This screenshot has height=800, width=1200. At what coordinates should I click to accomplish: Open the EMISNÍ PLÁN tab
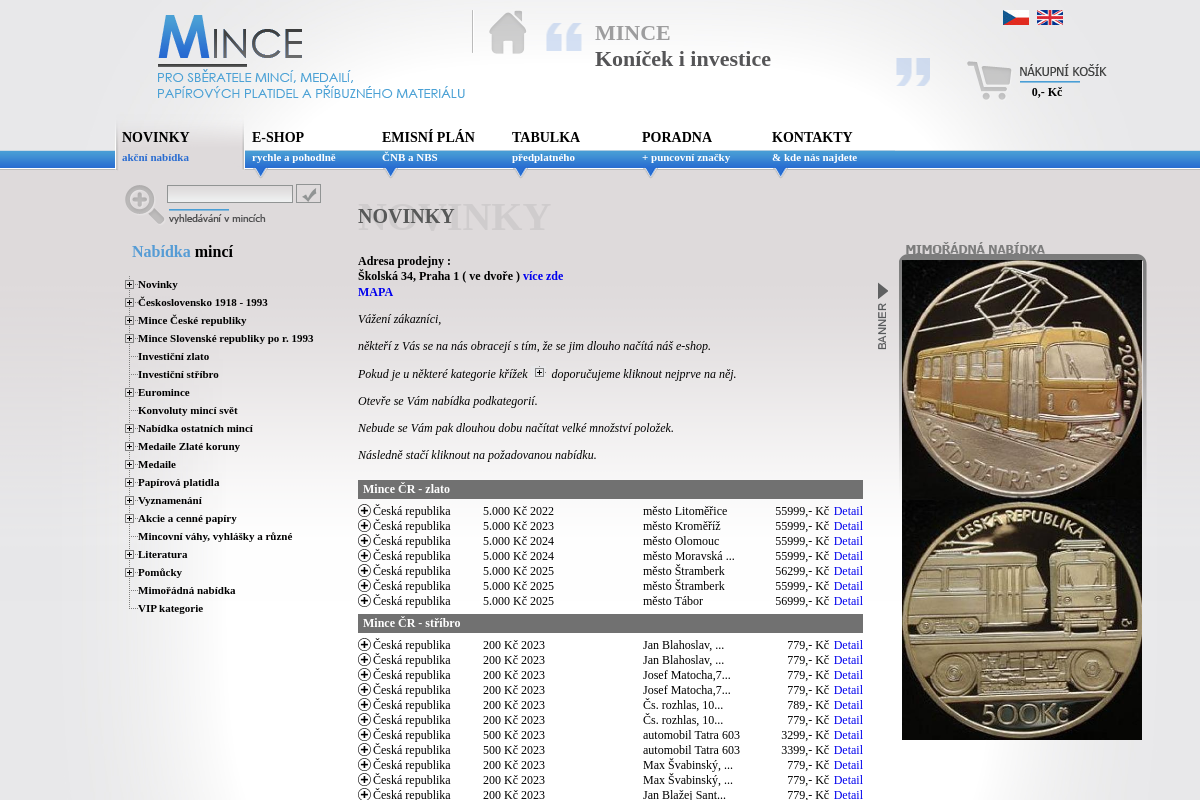[426, 137]
